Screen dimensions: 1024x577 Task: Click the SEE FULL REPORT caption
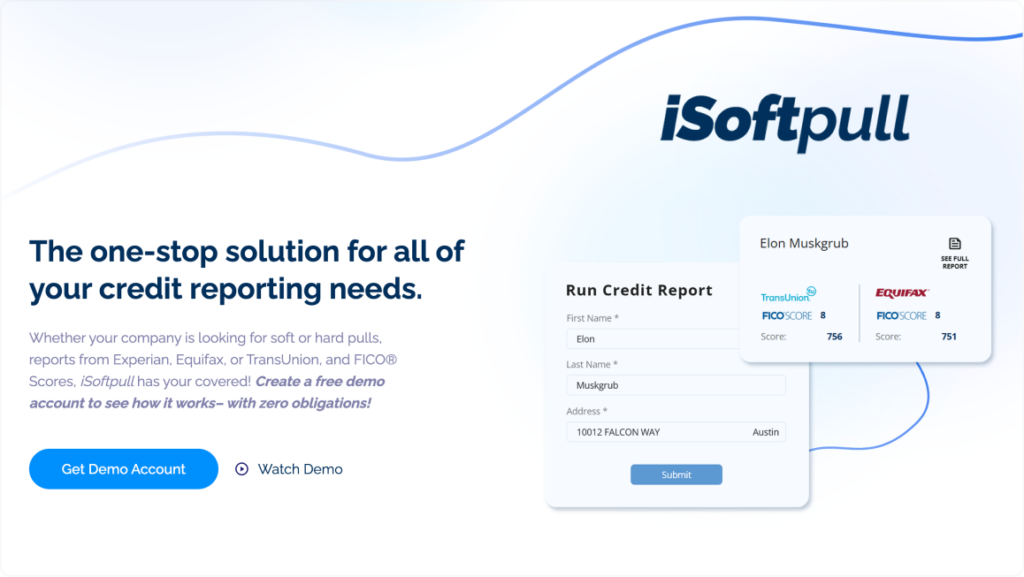(955, 262)
